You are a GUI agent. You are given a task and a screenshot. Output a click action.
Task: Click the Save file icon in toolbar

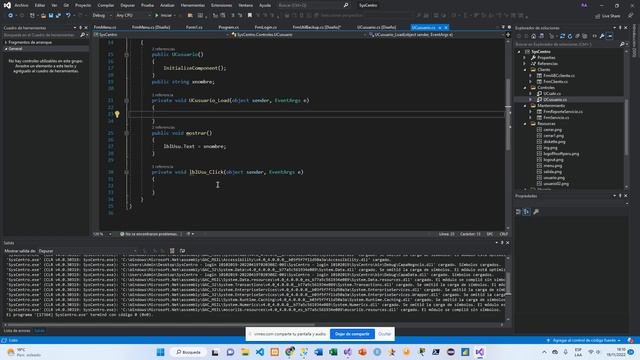tap(51, 16)
